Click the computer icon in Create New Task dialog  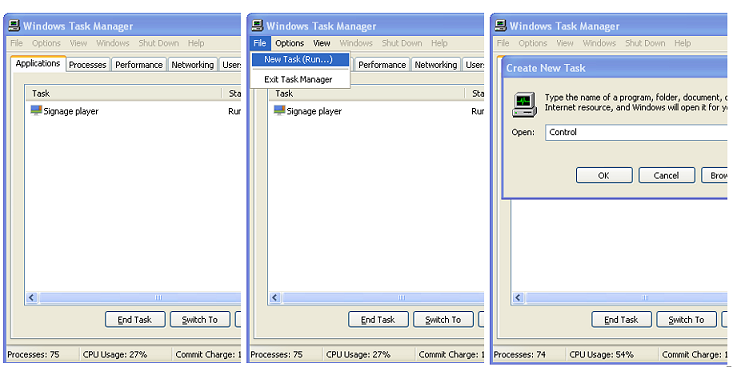[x=525, y=105]
